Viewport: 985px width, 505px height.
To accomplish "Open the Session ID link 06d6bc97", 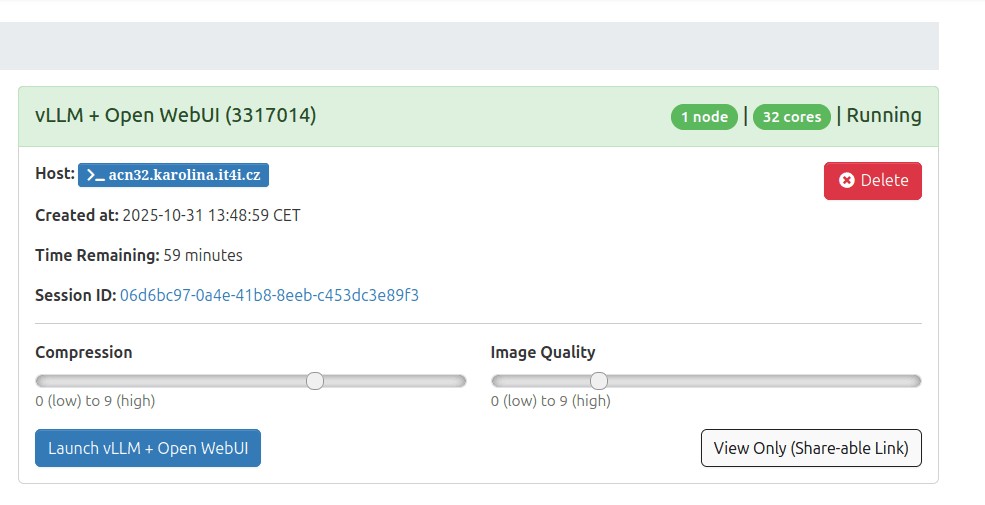I will coord(269,295).
